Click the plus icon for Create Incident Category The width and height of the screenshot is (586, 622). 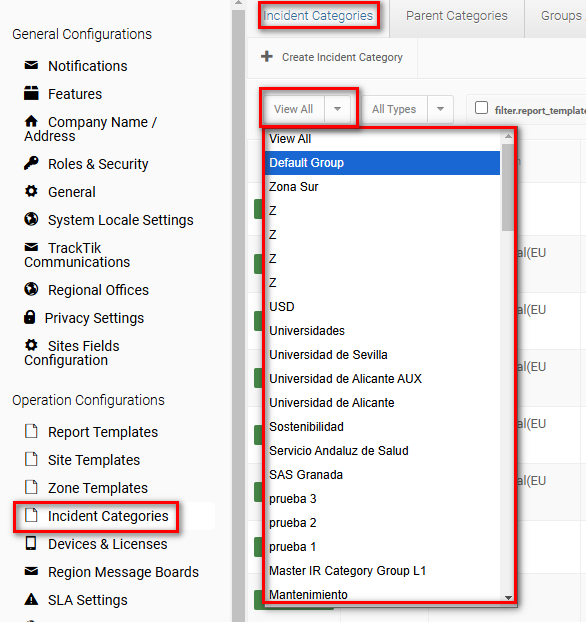pyautogui.click(x=267, y=56)
